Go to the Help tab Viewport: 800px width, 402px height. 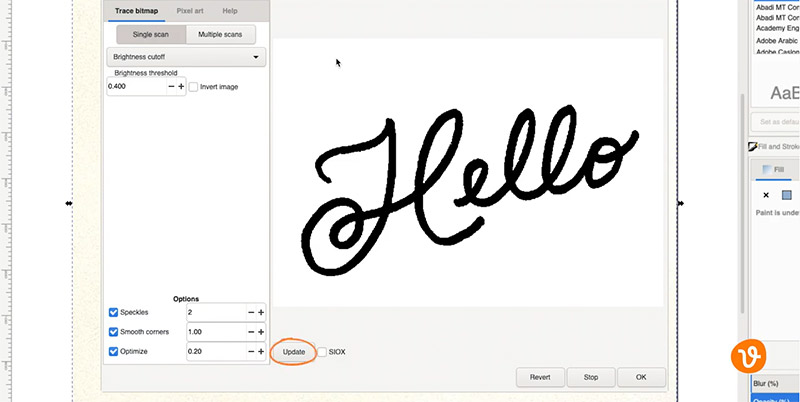click(230, 11)
